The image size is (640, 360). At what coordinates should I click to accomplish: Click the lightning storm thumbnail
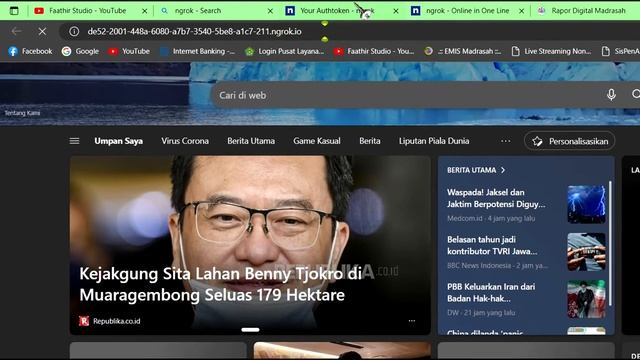(587, 204)
